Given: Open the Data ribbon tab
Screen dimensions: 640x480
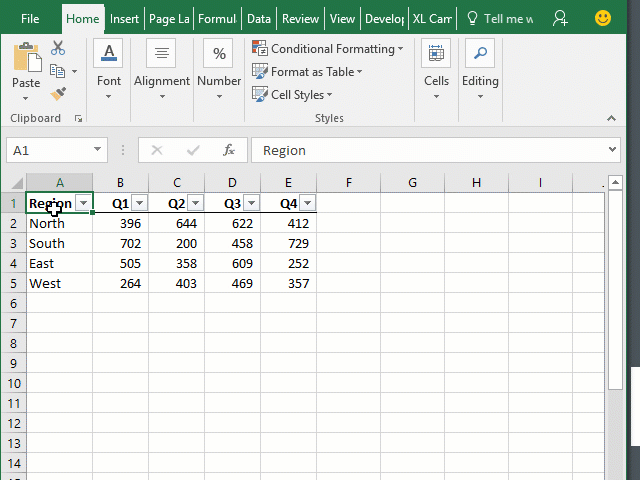Looking at the screenshot, I should click(x=259, y=18).
